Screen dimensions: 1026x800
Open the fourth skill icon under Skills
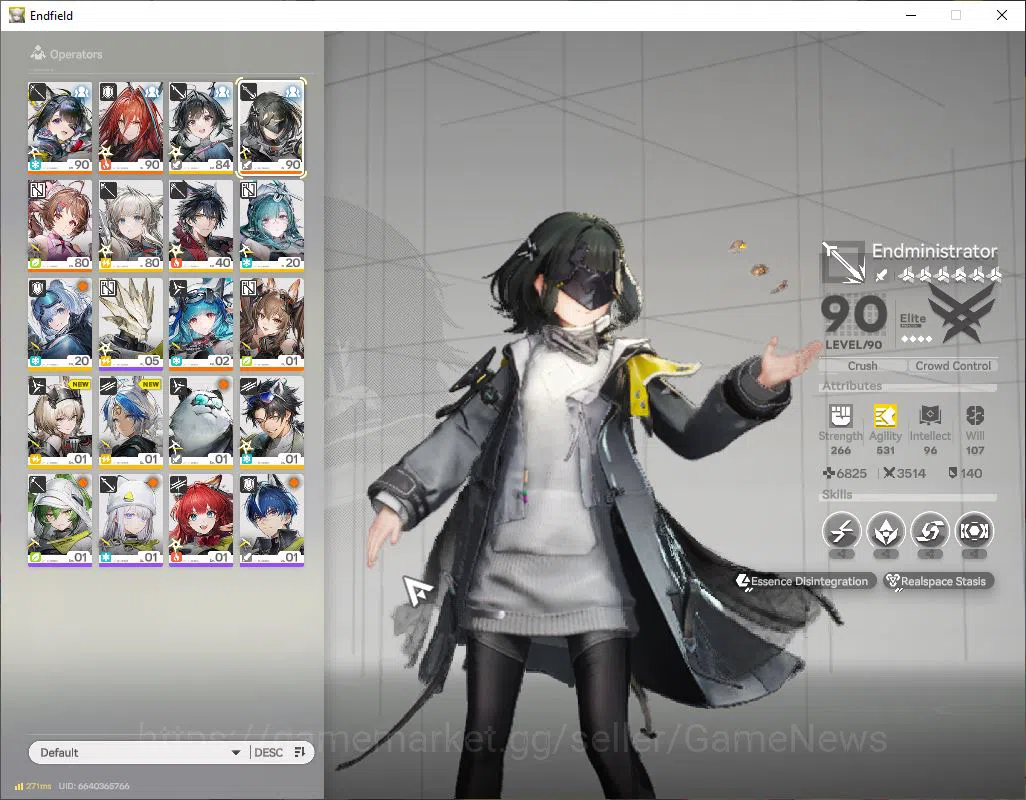974,530
